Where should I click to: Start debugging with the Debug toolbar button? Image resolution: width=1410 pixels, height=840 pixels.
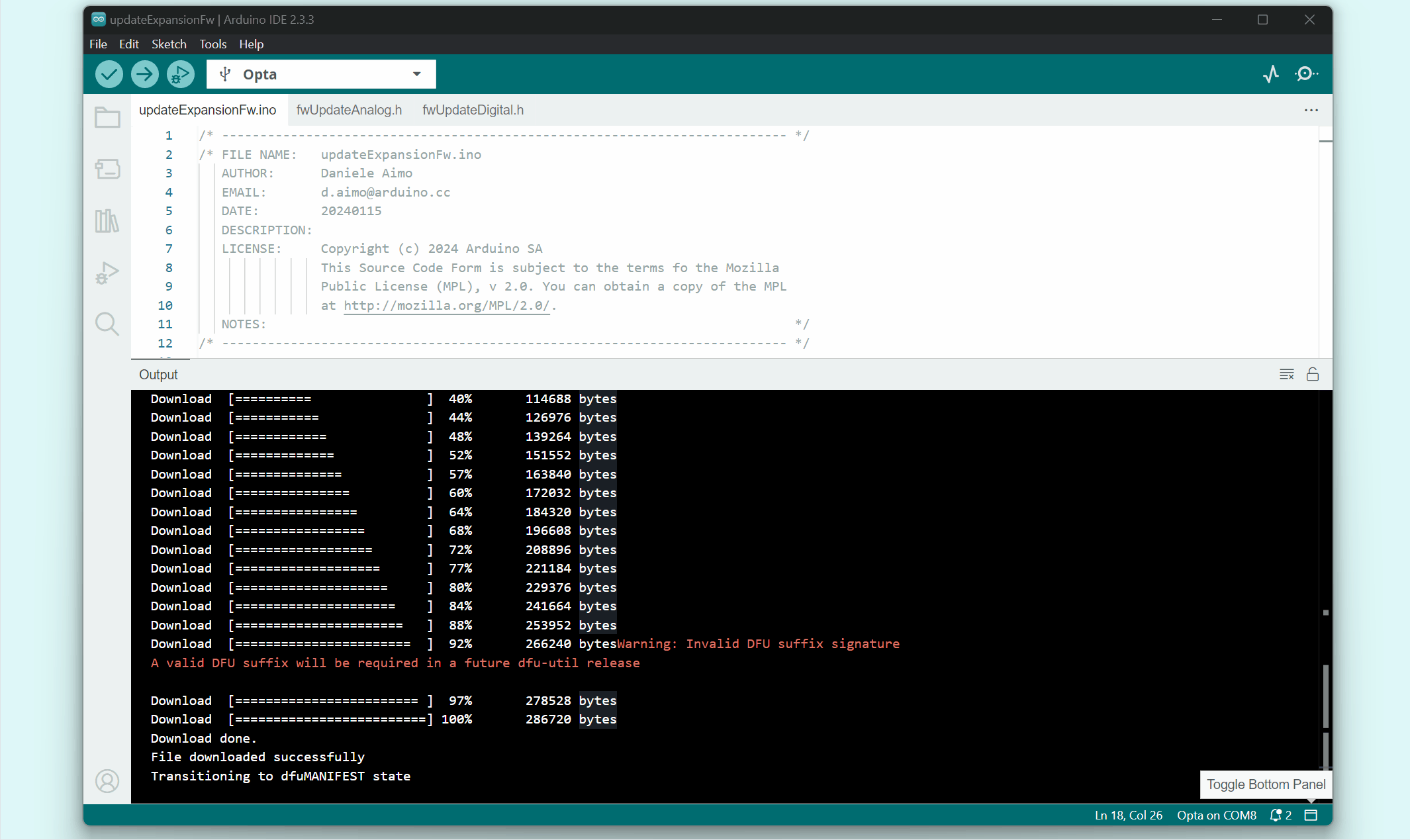point(180,74)
